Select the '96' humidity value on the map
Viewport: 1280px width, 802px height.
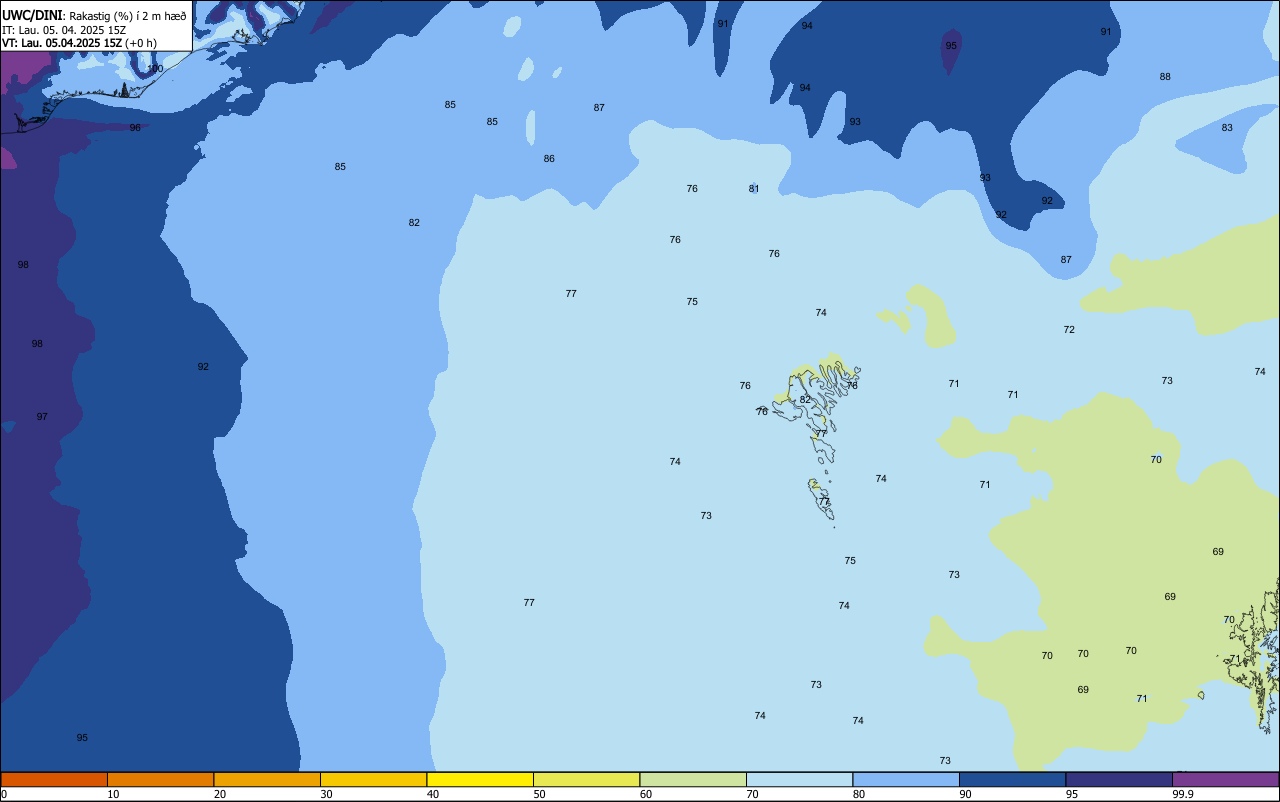tap(135, 128)
